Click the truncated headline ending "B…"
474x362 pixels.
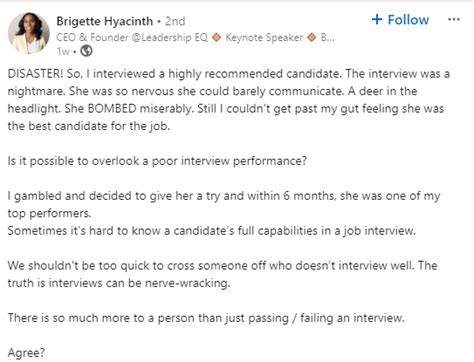(x=328, y=37)
